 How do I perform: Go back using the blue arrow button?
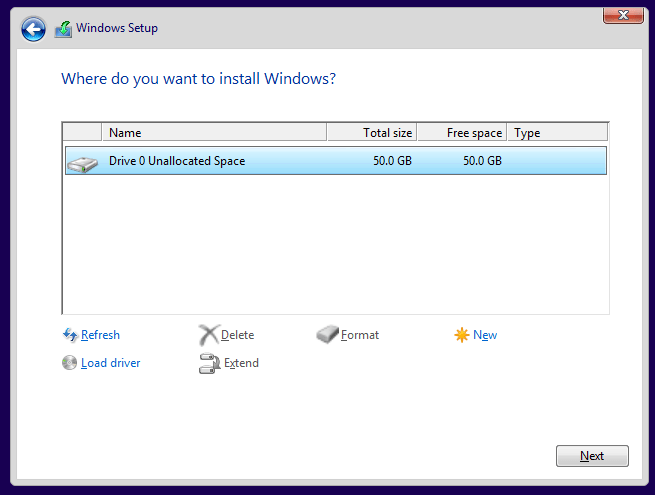[33, 29]
